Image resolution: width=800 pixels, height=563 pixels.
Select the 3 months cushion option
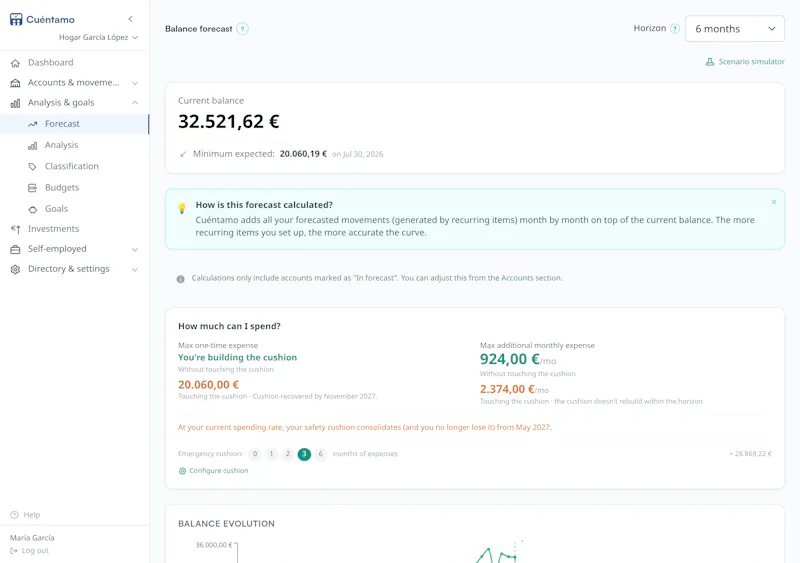[304, 454]
